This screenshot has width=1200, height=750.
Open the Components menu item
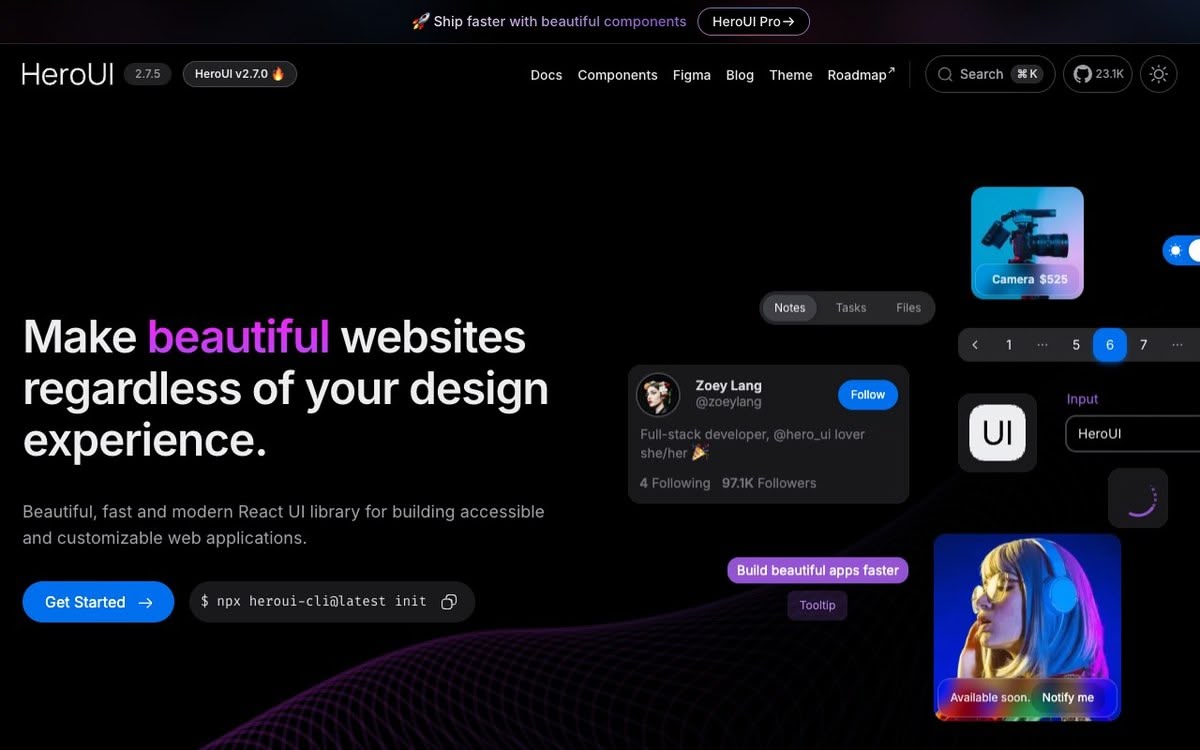(618, 75)
